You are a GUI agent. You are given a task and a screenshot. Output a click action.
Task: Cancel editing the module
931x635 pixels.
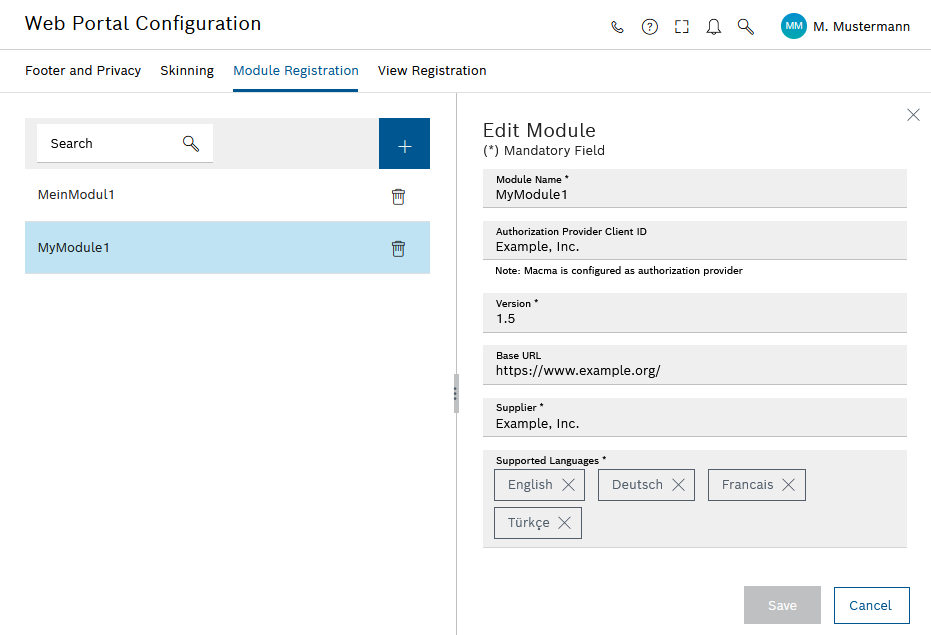tap(871, 605)
